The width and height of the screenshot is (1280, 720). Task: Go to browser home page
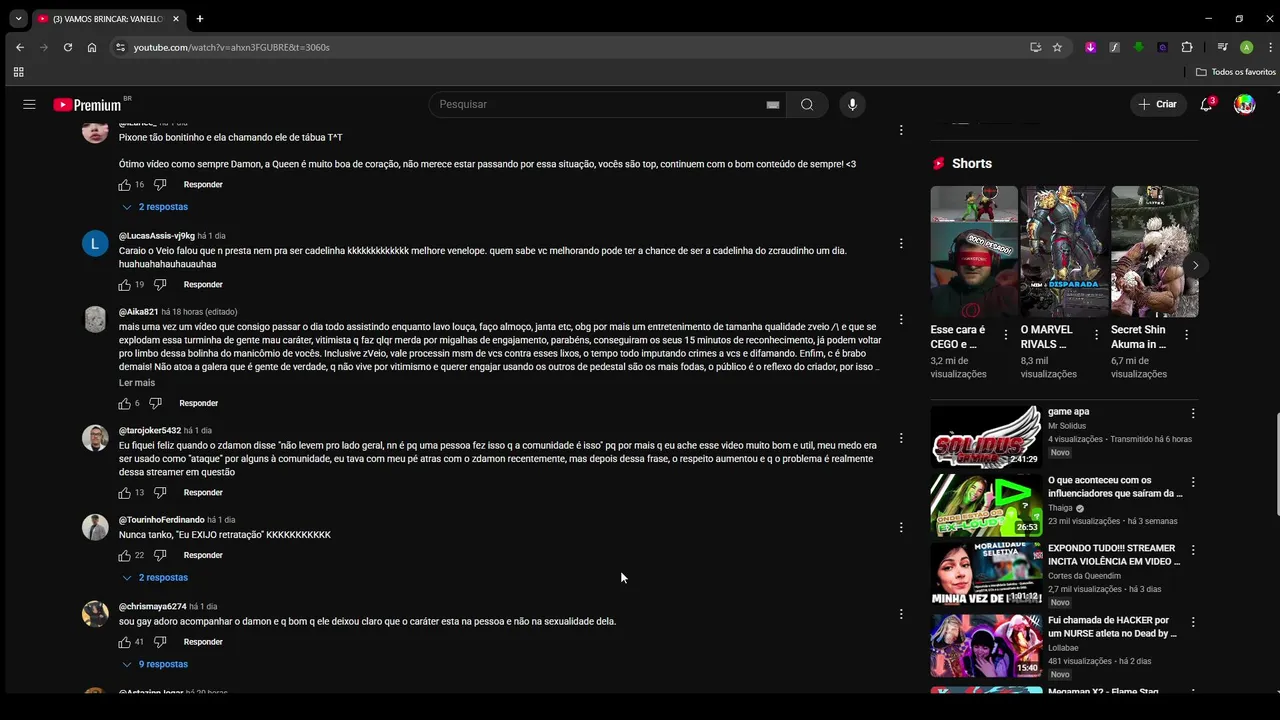coord(92,47)
